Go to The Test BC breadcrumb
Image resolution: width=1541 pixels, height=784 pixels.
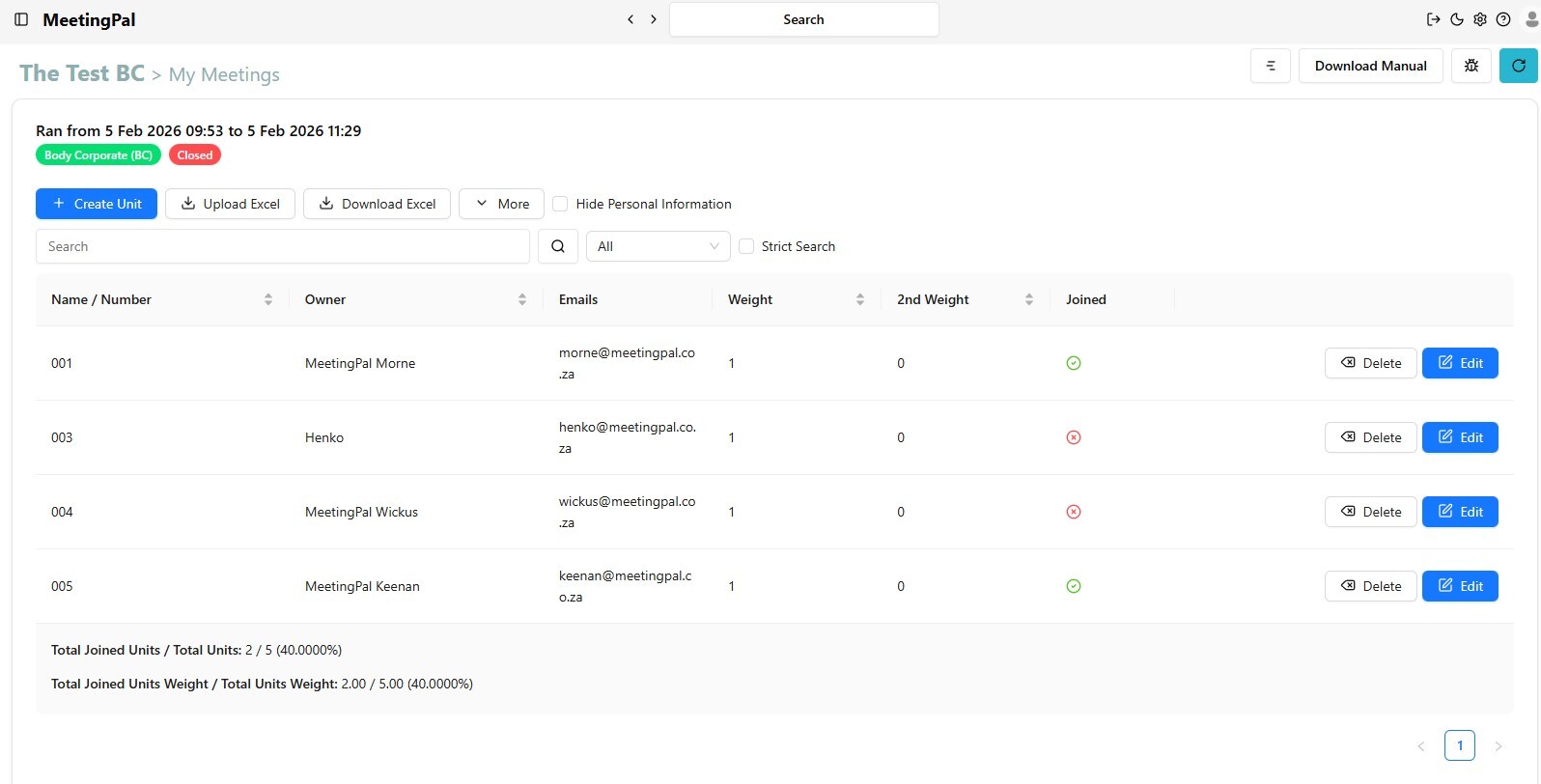pyautogui.click(x=82, y=73)
